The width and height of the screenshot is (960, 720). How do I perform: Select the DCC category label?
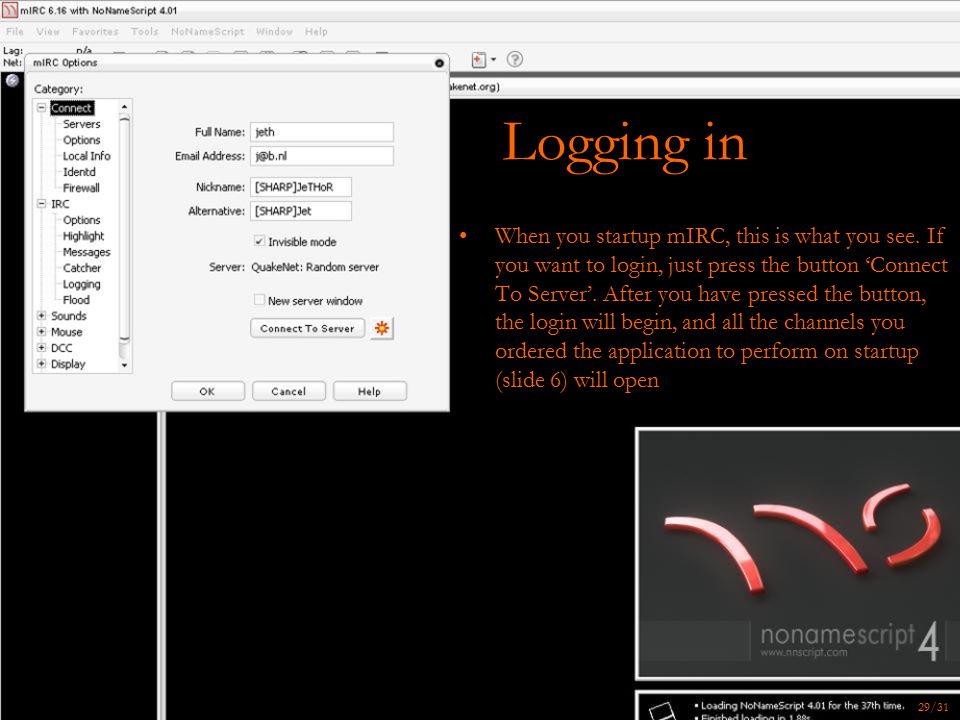pyautogui.click(x=62, y=348)
